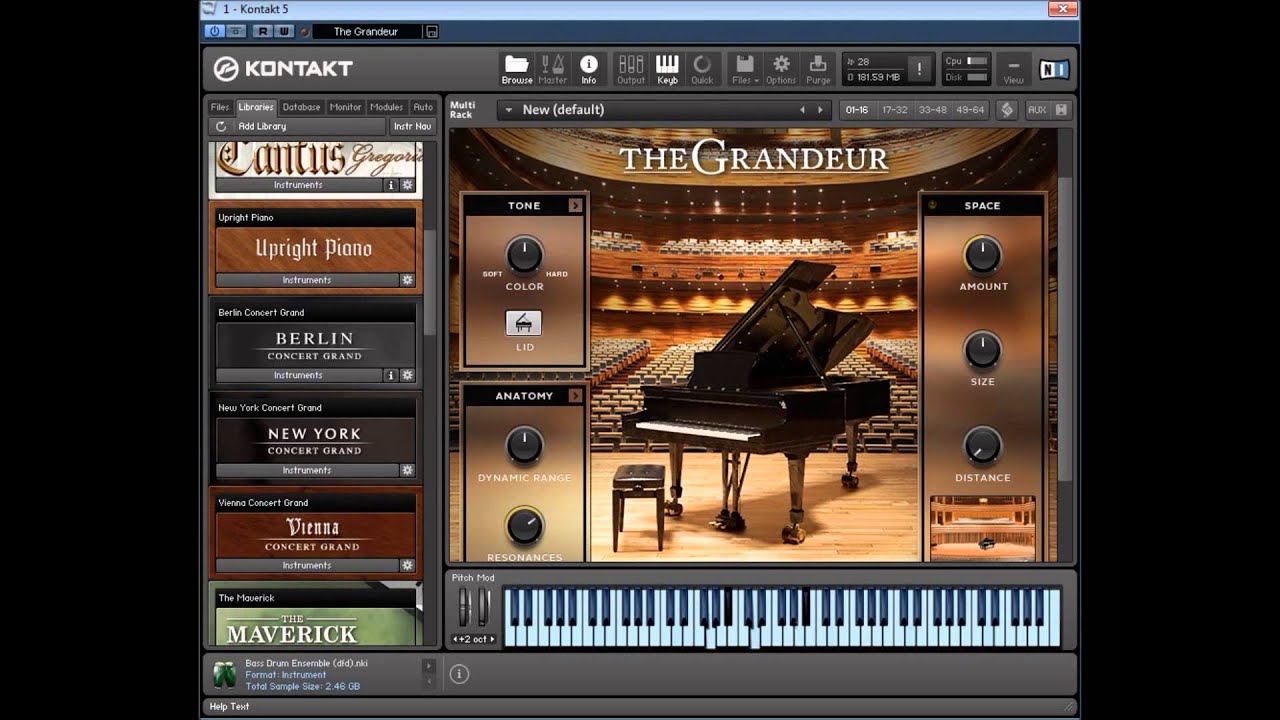Toggle the Space section power light

tap(933, 205)
